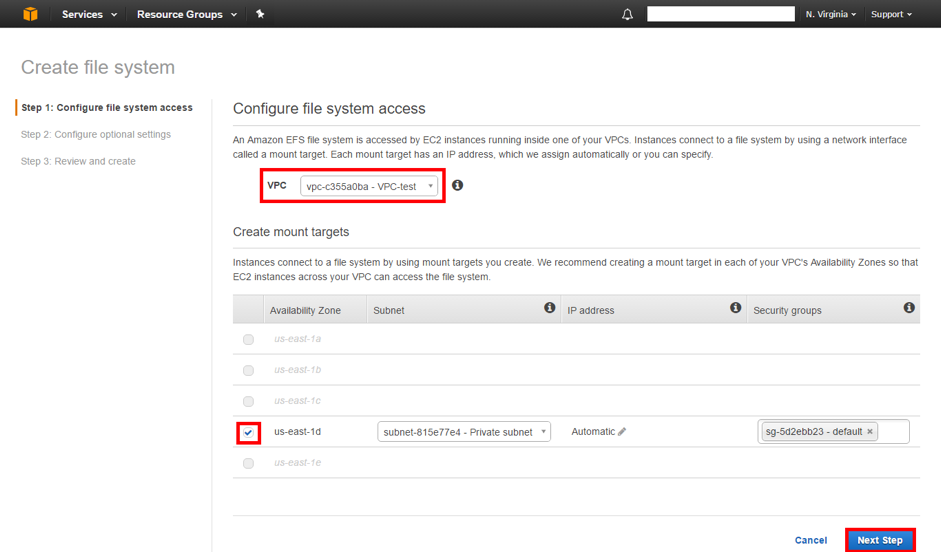Image resolution: width=941 pixels, height=552 pixels.
Task: Open the notifications bell
Action: (x=627, y=14)
